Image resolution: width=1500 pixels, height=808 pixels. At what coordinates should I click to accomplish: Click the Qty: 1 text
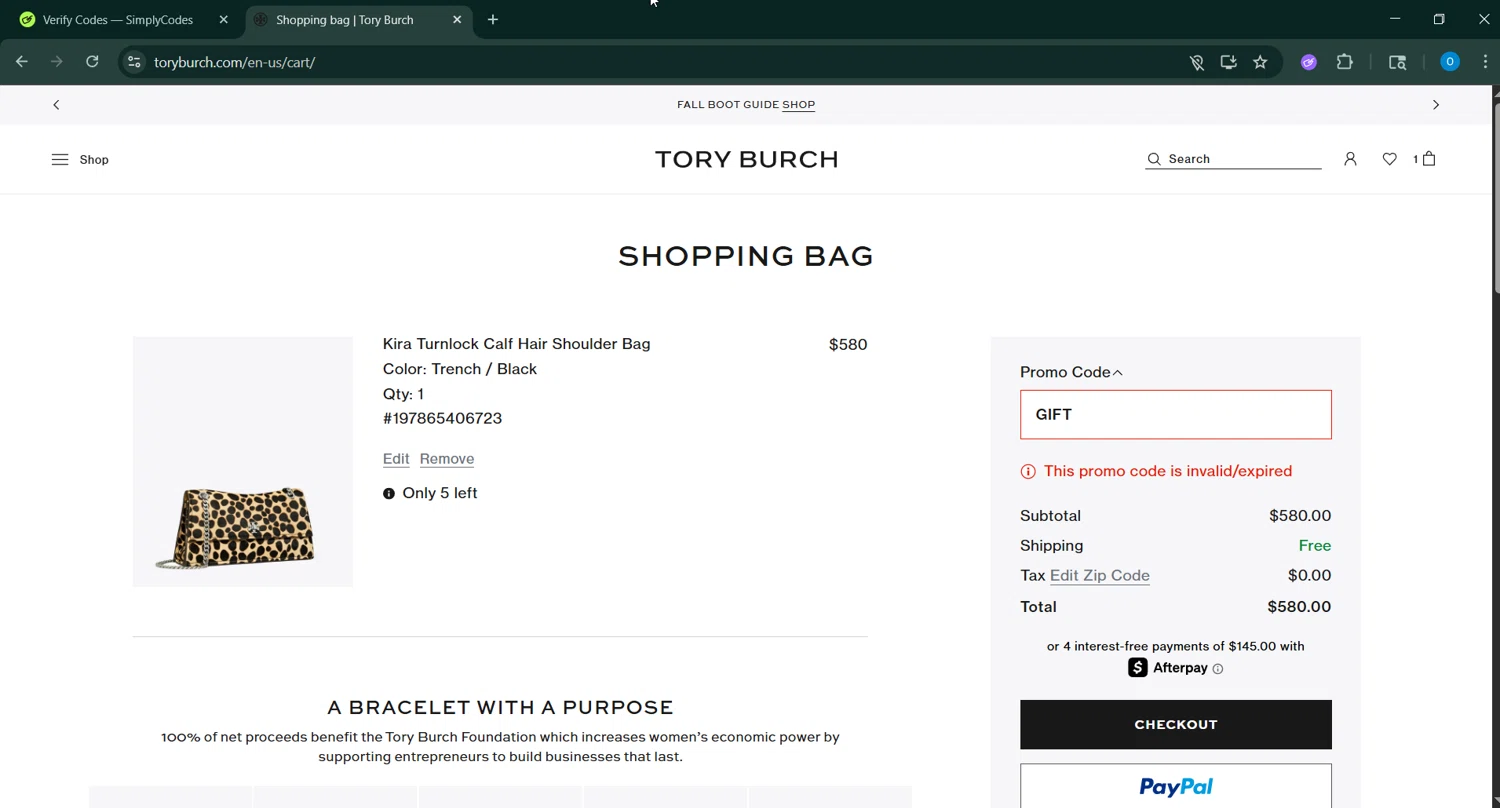click(x=403, y=394)
